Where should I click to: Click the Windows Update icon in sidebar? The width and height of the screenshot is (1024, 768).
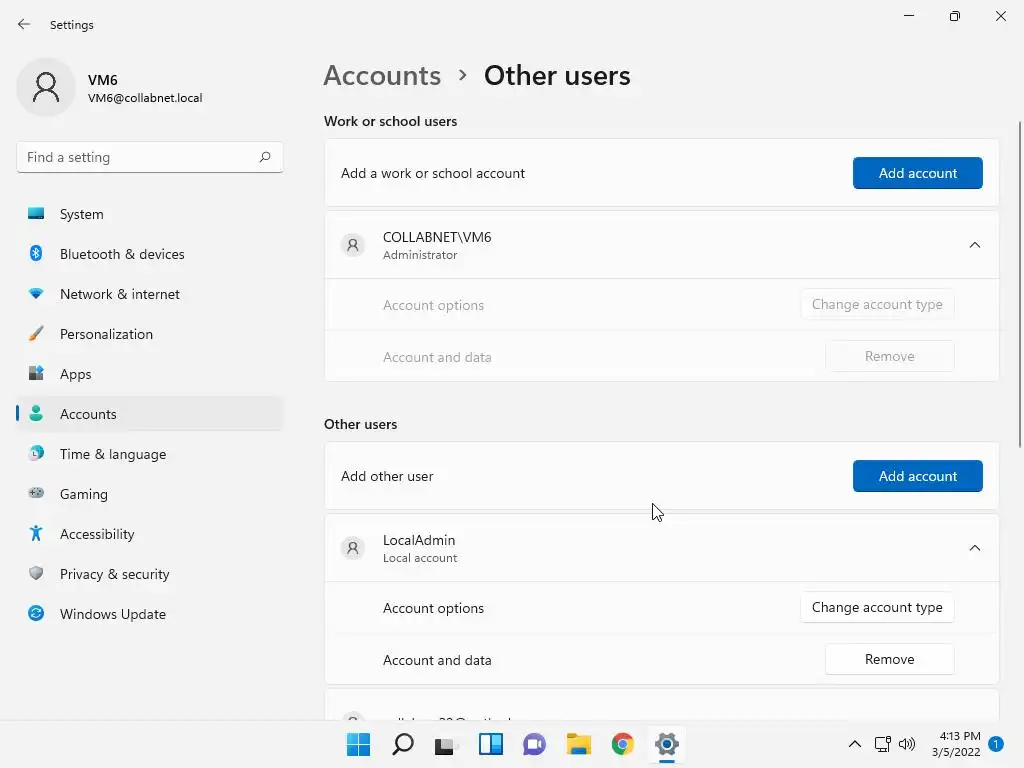tap(36, 614)
